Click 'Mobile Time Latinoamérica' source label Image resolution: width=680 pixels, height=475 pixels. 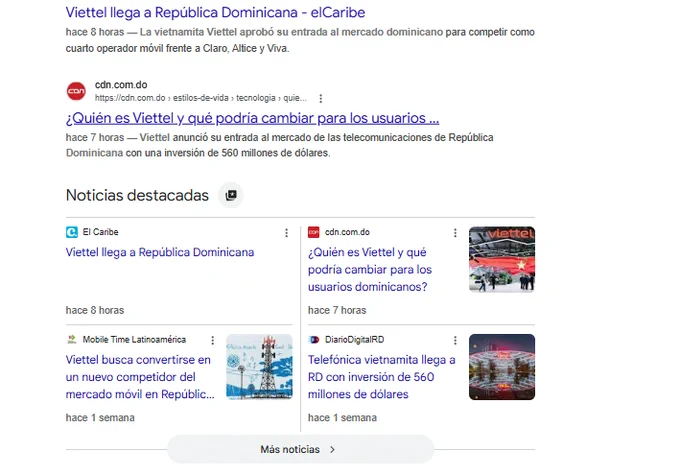point(134,340)
